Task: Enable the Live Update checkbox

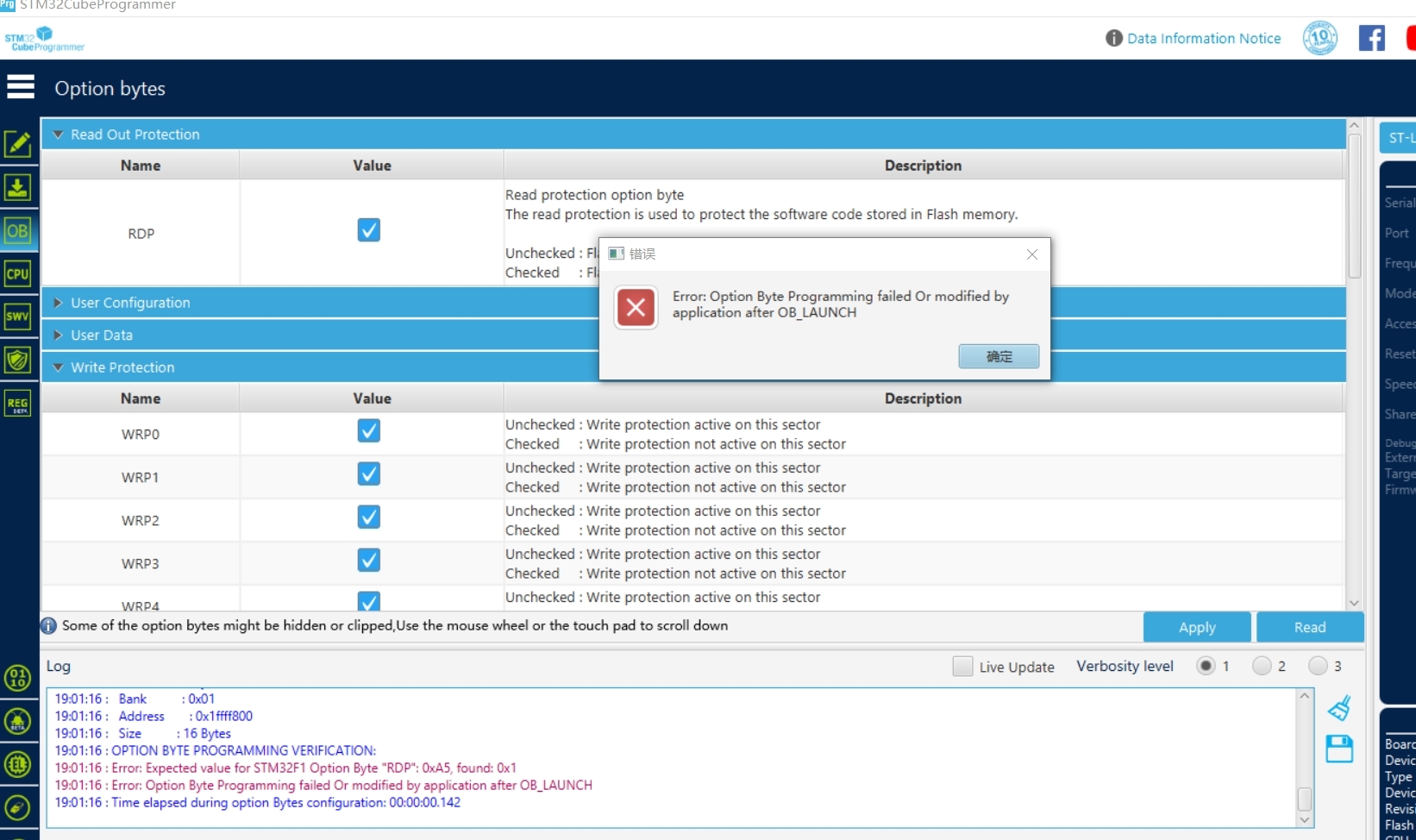Action: (962, 667)
